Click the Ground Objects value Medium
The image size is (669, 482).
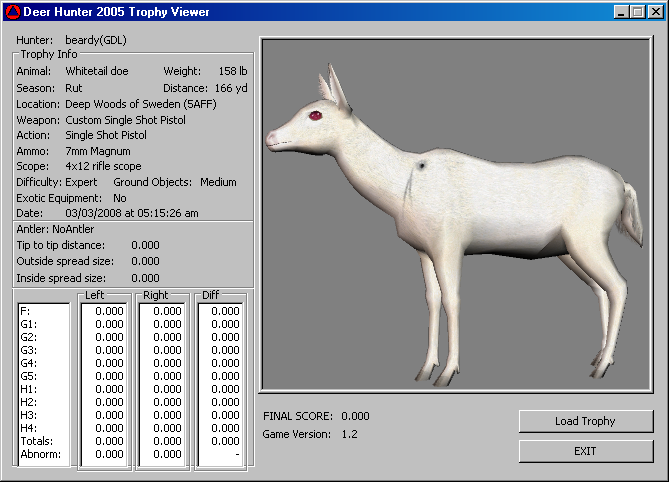click(x=218, y=182)
